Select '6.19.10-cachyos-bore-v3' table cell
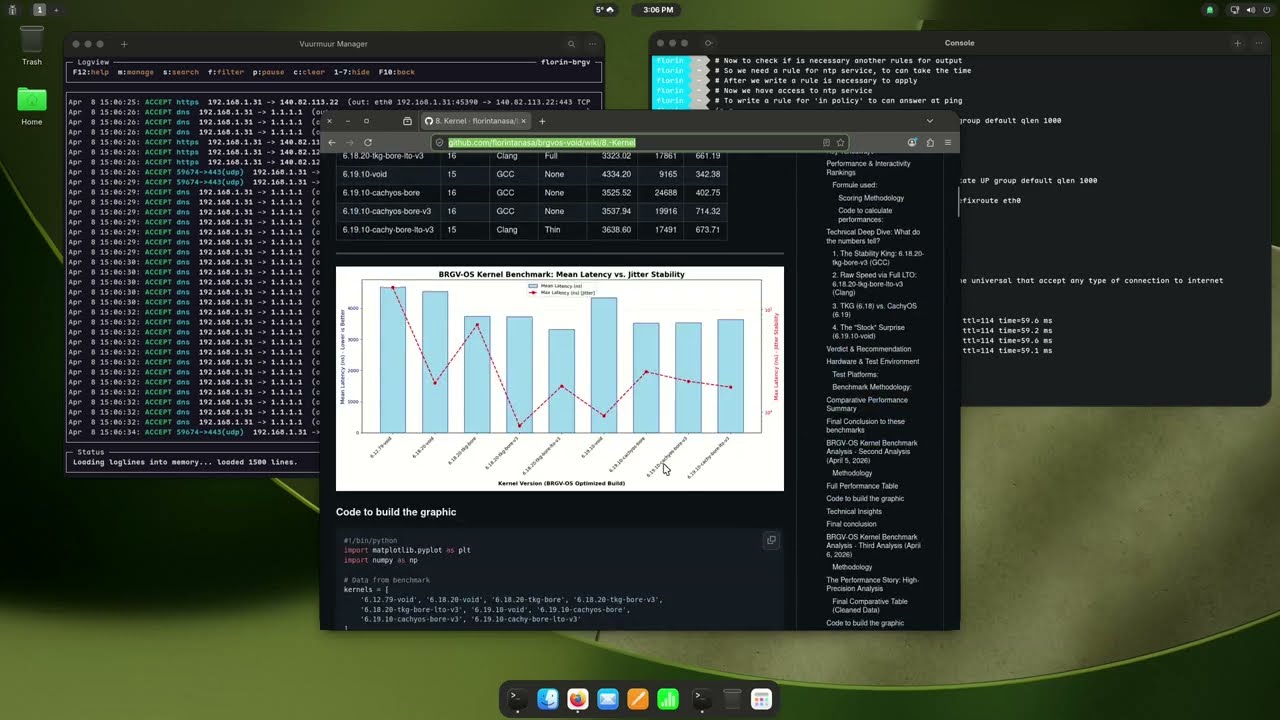 (387, 211)
